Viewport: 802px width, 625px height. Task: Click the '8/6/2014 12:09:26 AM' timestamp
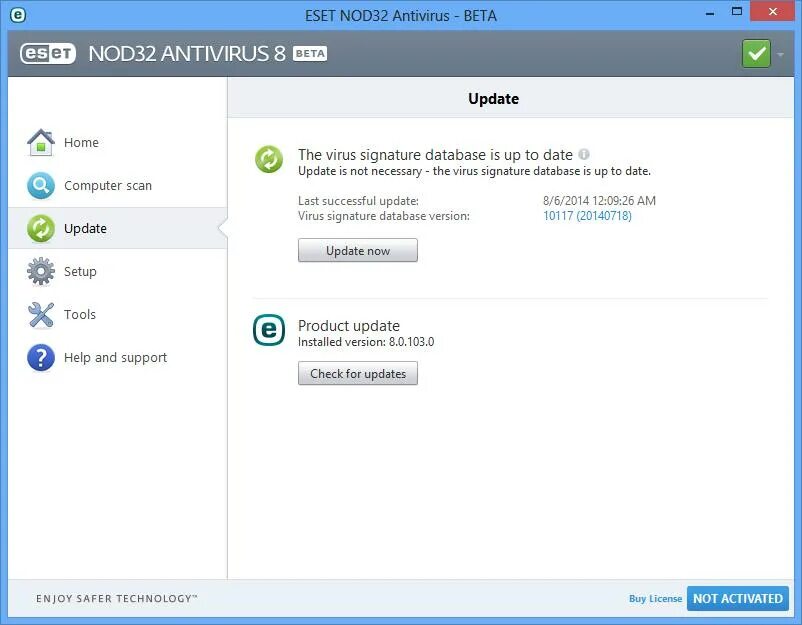pyautogui.click(x=599, y=200)
